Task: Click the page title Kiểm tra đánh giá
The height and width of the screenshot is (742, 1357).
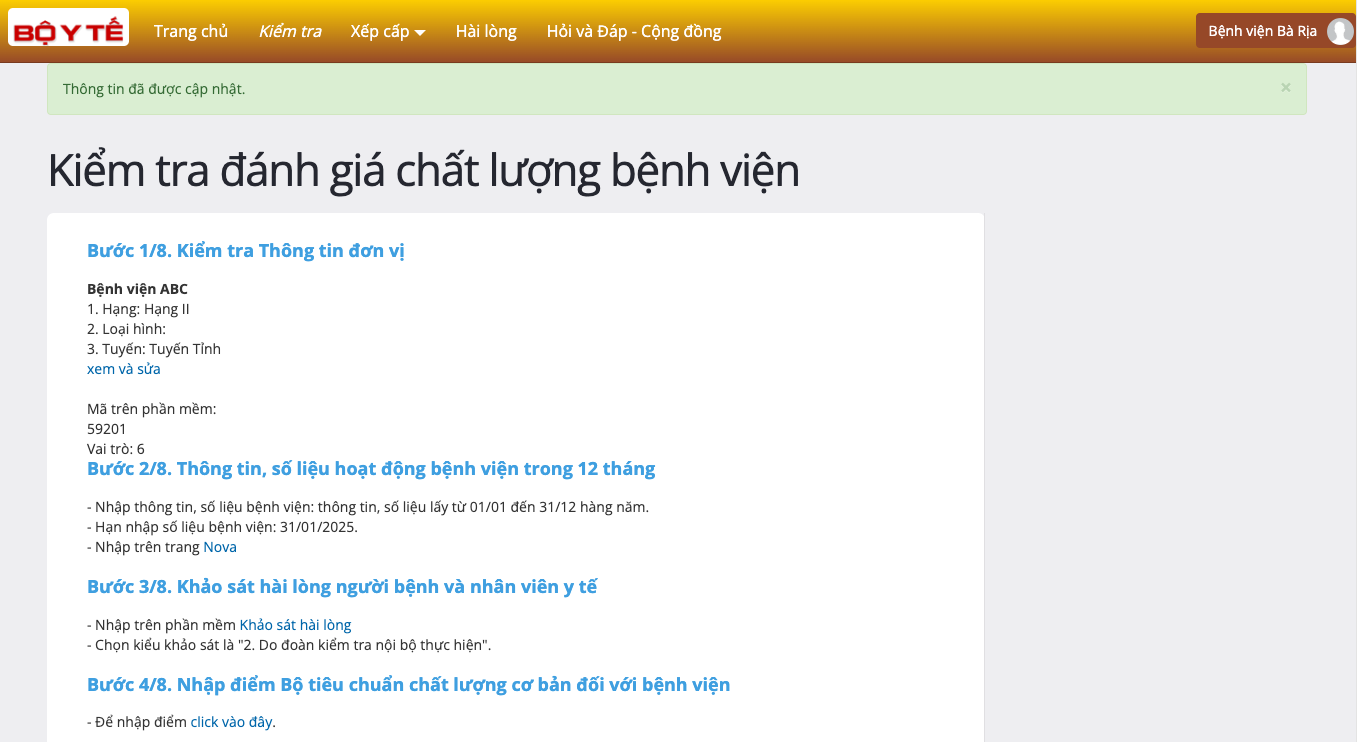Action: pyautogui.click(x=423, y=171)
